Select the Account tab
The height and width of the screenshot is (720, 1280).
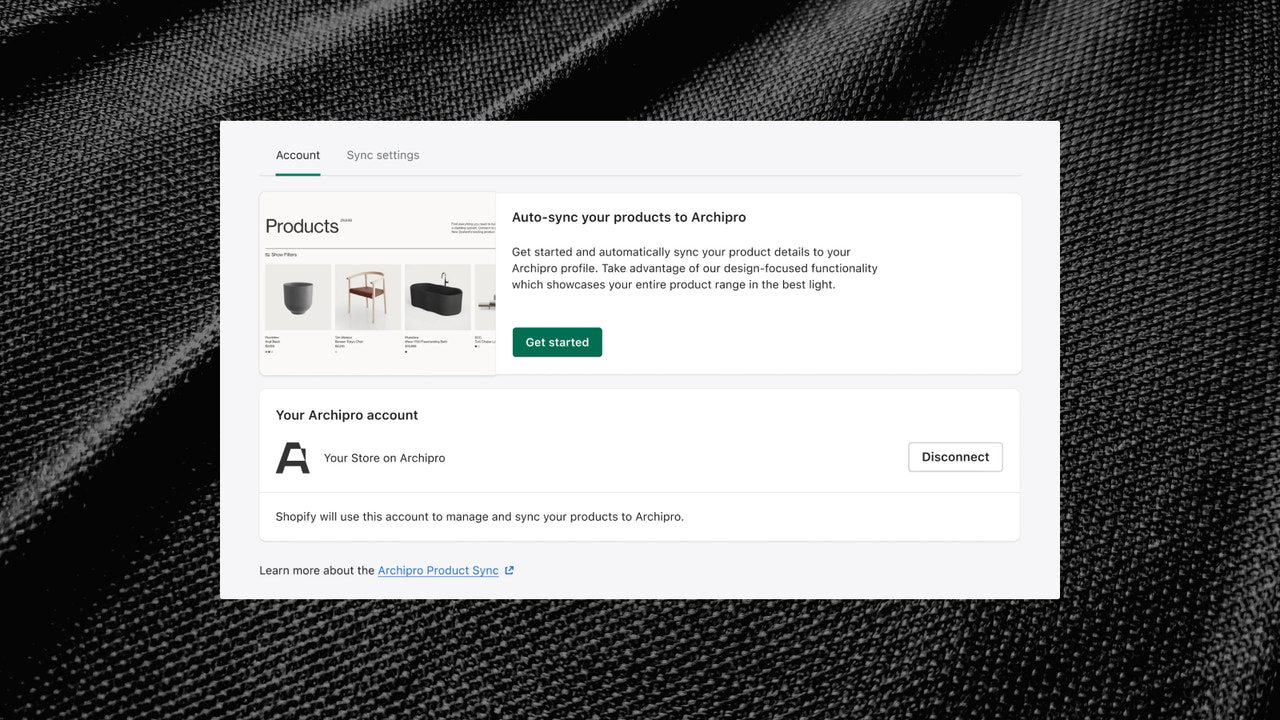pos(297,155)
